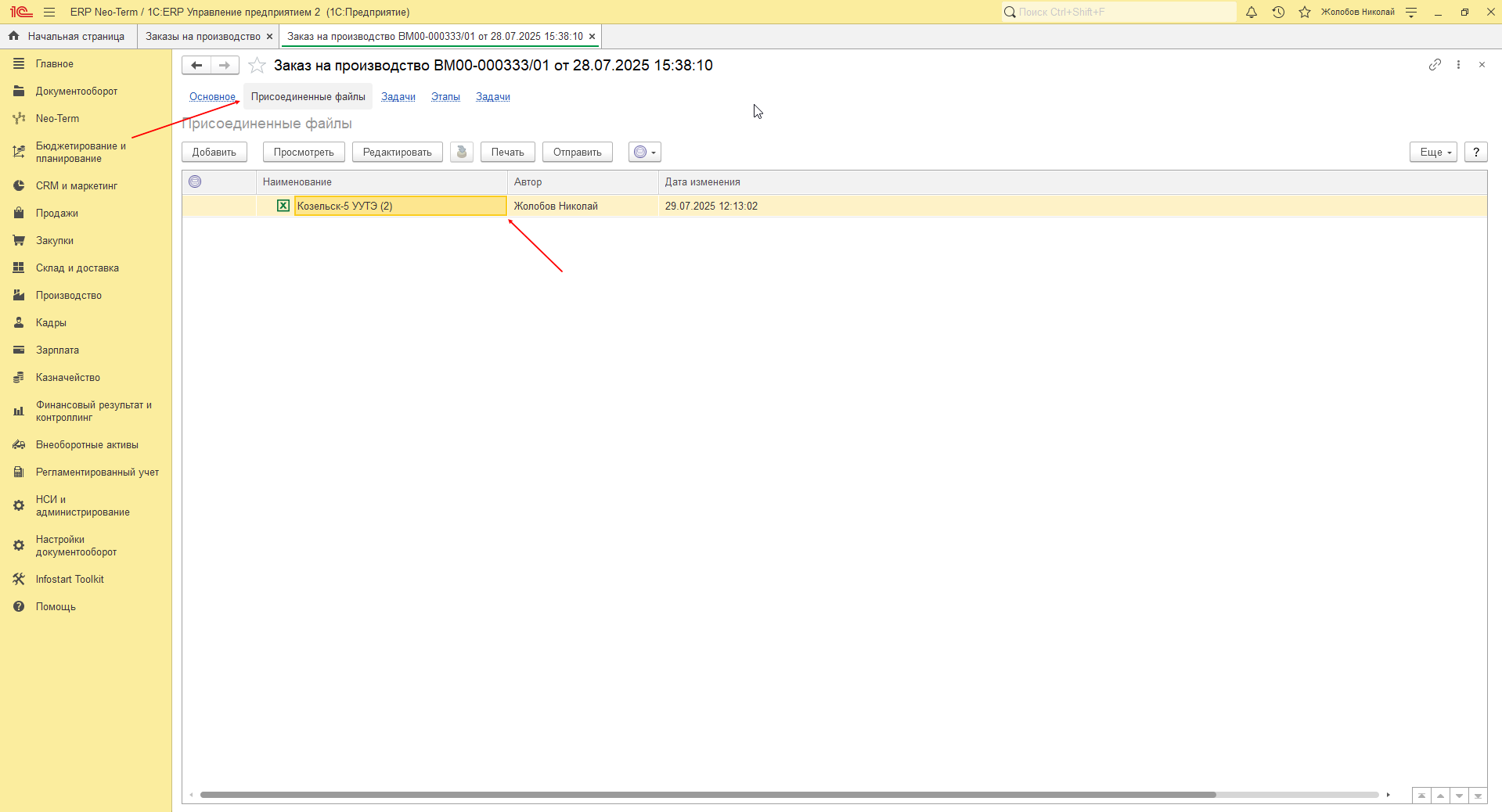The width and height of the screenshot is (1502, 812).
Task: Open Neo-Term sidebar section
Action: [57, 118]
